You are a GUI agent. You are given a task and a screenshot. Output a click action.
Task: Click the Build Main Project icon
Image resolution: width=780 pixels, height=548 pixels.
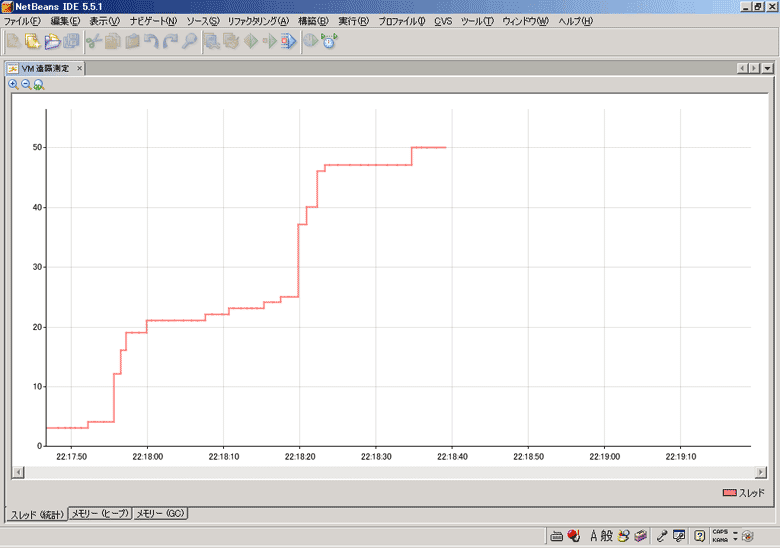coord(212,41)
